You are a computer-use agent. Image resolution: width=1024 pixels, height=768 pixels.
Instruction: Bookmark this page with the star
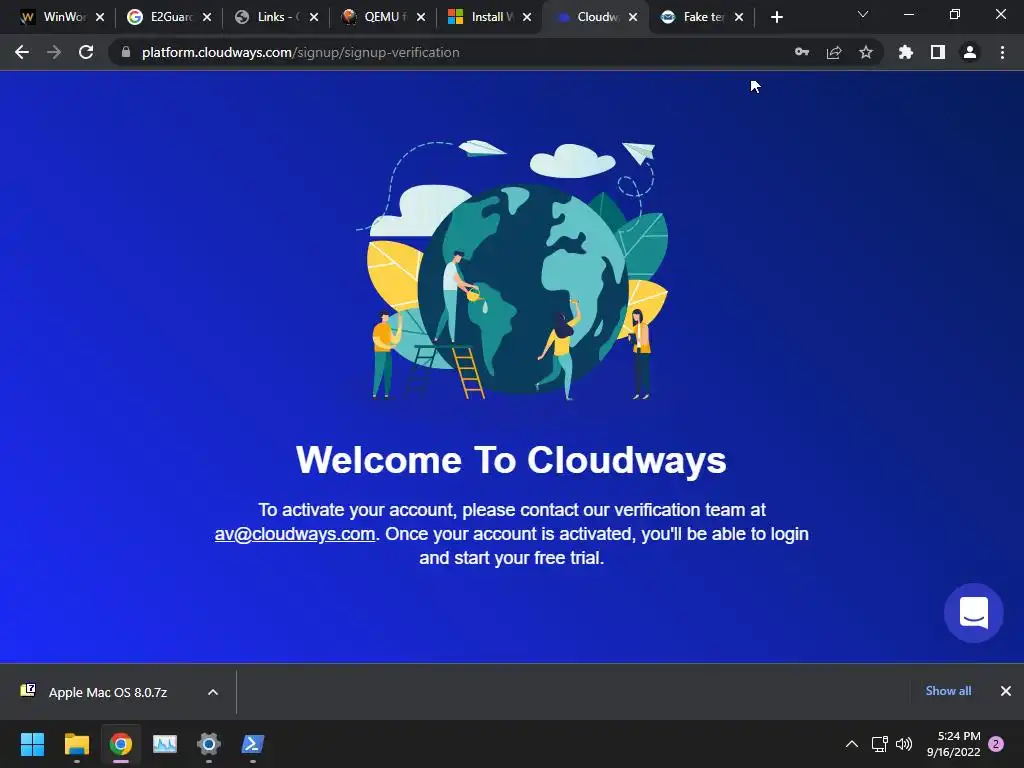[866, 52]
